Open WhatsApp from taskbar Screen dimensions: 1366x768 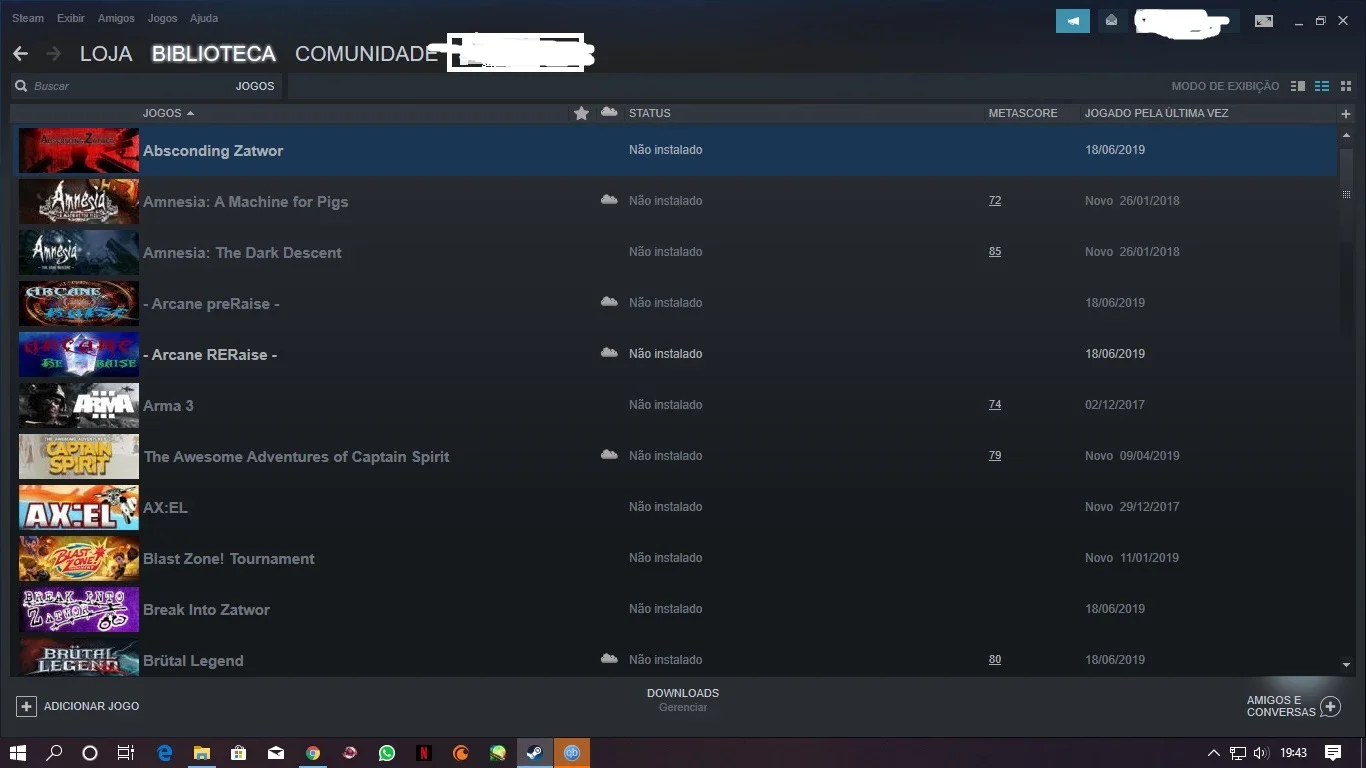point(387,753)
